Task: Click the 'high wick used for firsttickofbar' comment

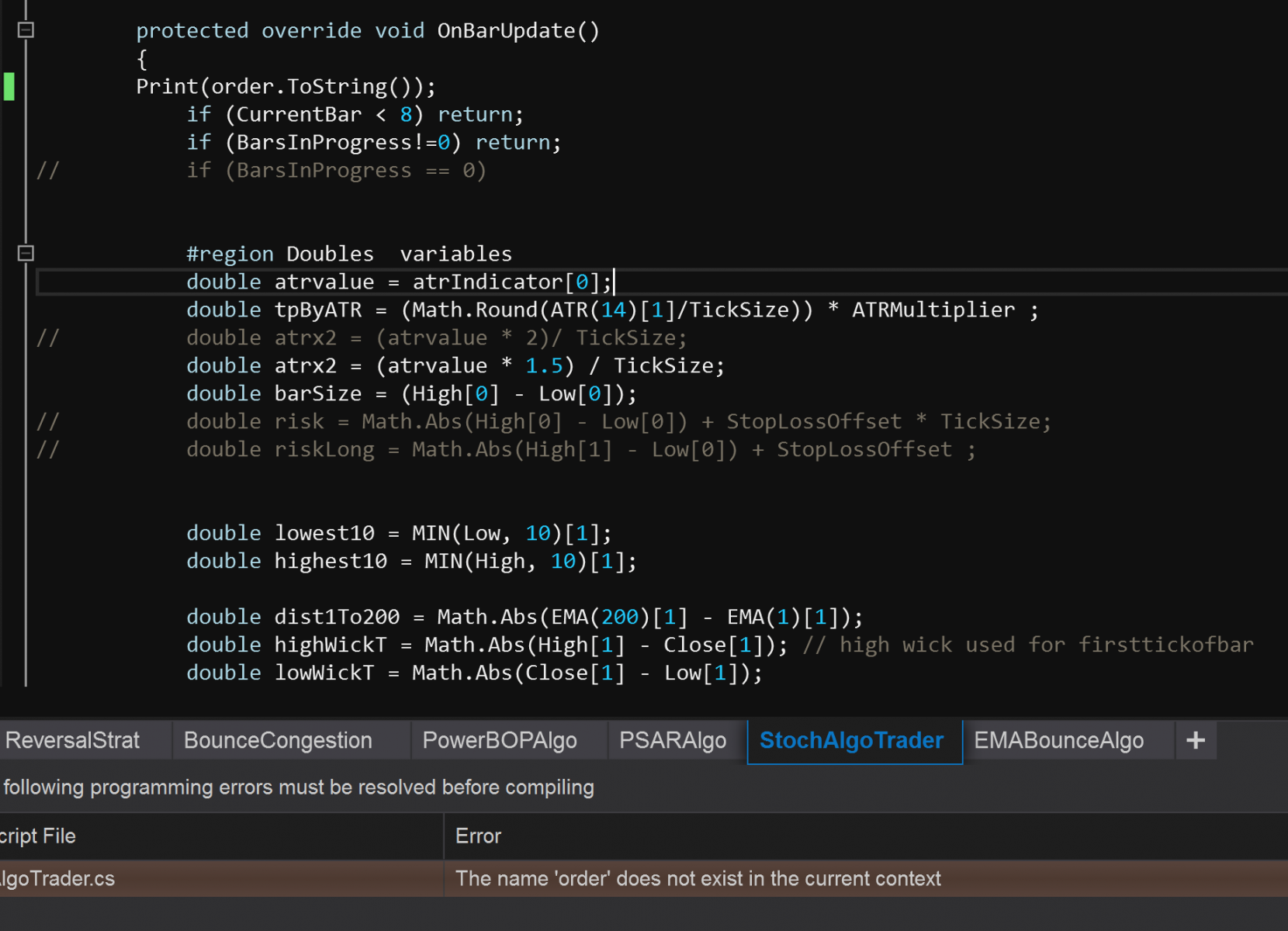Action: (x=1027, y=645)
